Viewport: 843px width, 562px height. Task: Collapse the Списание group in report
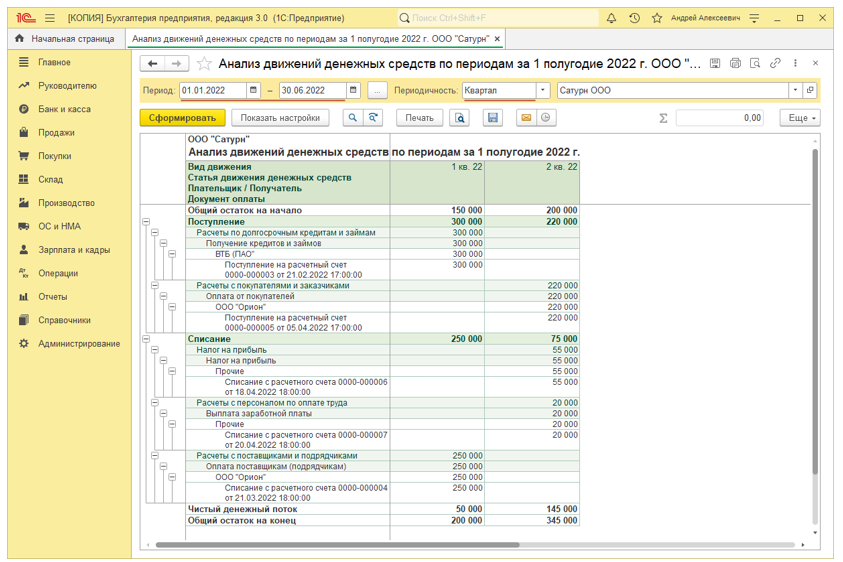(x=146, y=340)
